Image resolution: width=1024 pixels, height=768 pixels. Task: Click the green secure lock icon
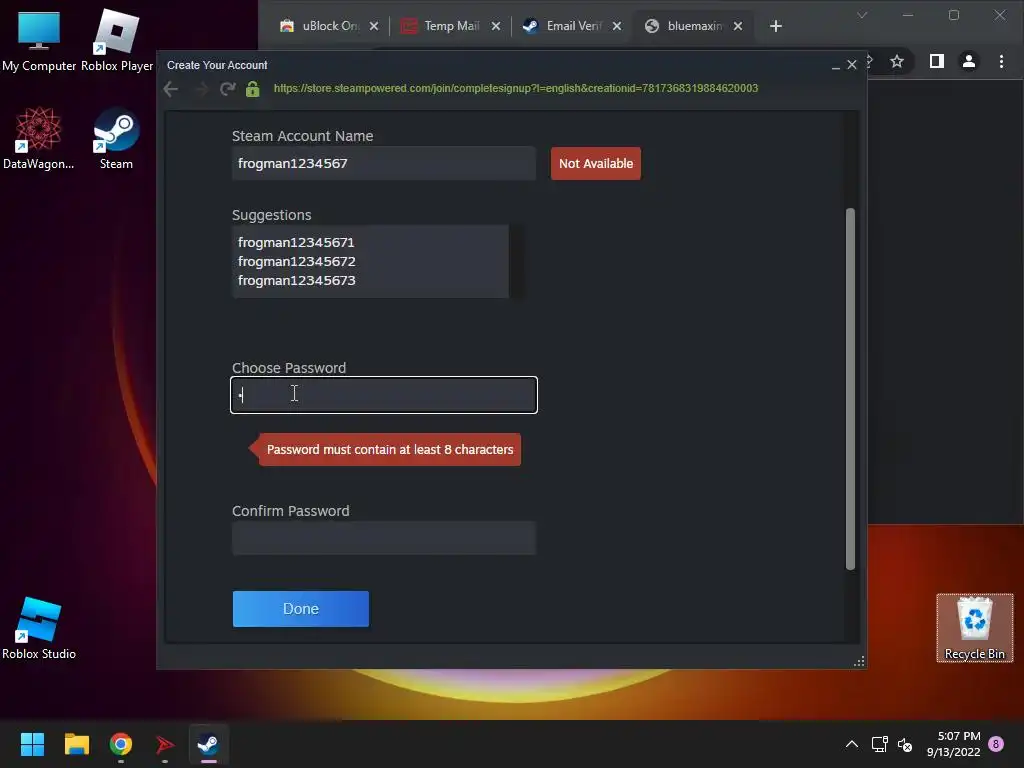coord(253,89)
